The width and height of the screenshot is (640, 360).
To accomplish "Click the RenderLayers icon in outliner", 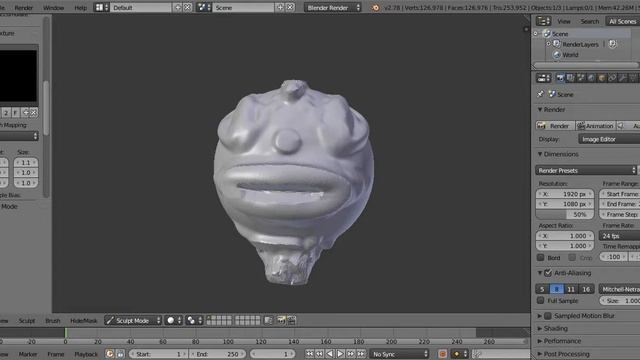I will coord(557,44).
